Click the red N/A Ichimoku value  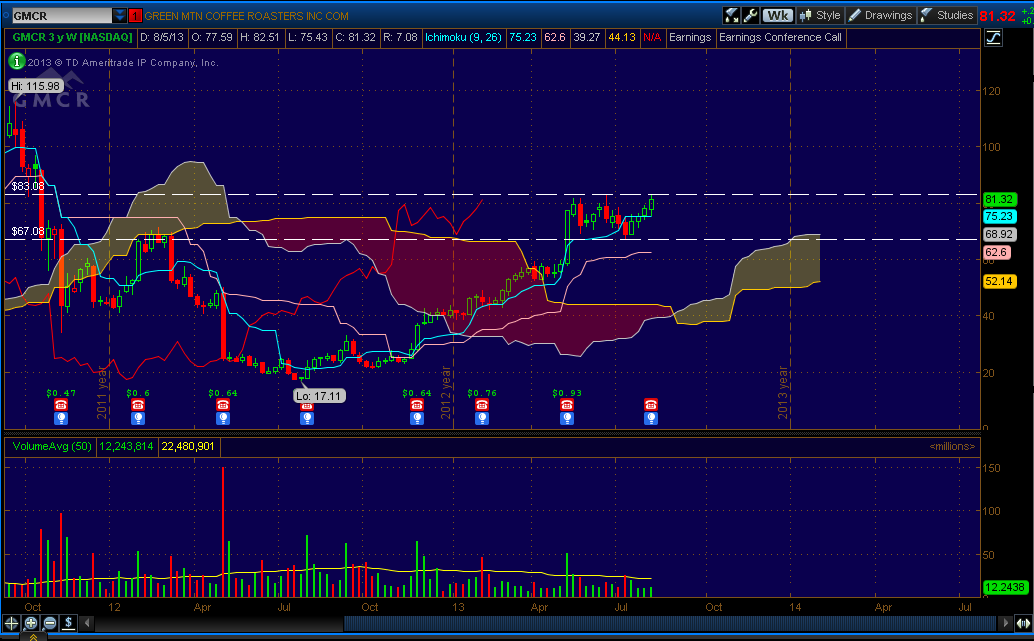tap(652, 38)
